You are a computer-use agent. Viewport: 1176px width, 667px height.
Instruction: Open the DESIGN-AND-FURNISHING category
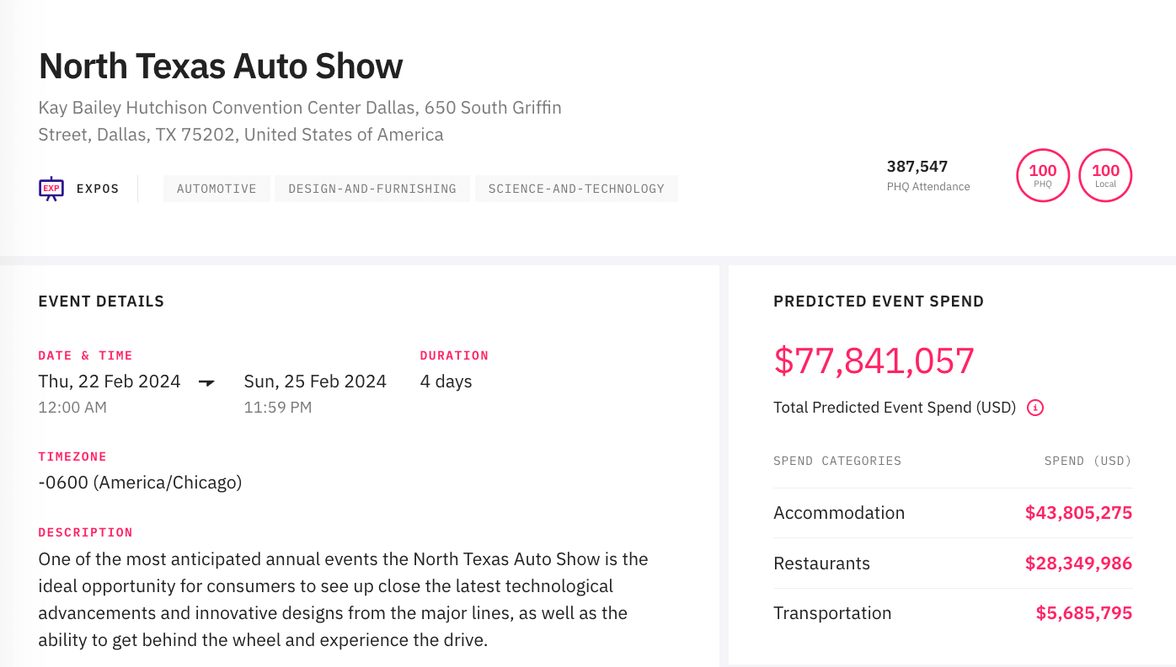[371, 188]
